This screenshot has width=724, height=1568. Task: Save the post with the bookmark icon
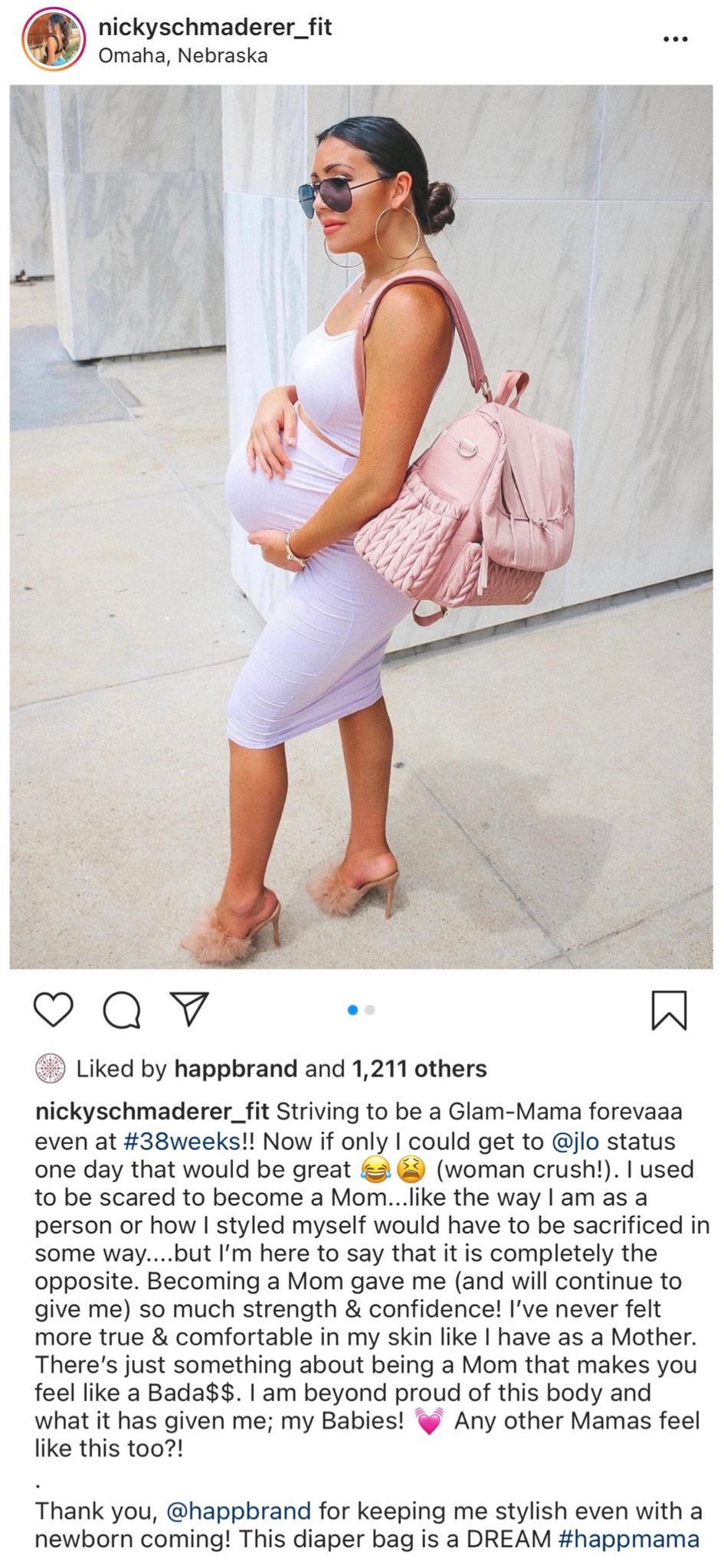pos(669,1010)
